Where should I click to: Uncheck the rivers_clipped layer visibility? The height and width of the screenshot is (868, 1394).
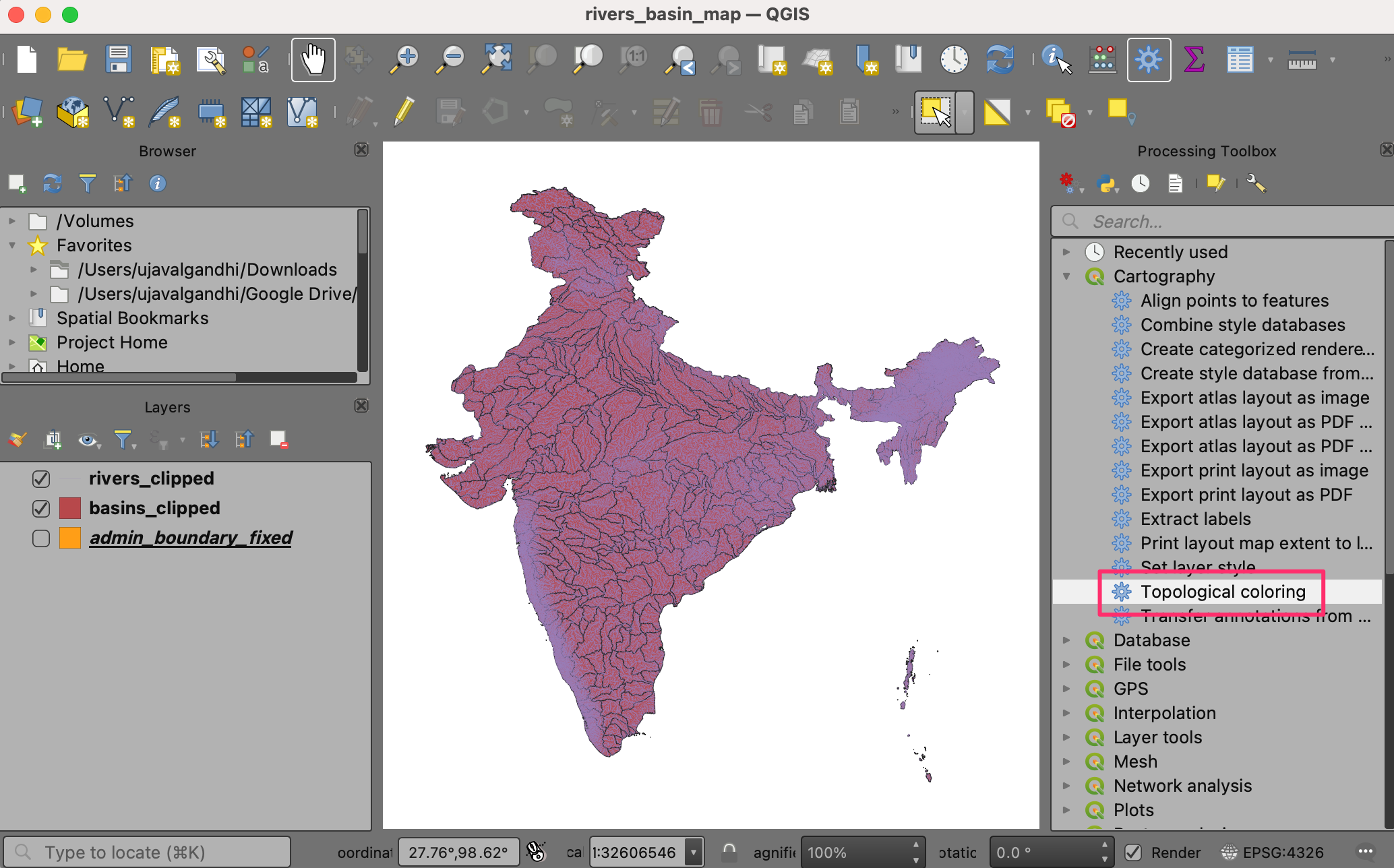(41, 478)
